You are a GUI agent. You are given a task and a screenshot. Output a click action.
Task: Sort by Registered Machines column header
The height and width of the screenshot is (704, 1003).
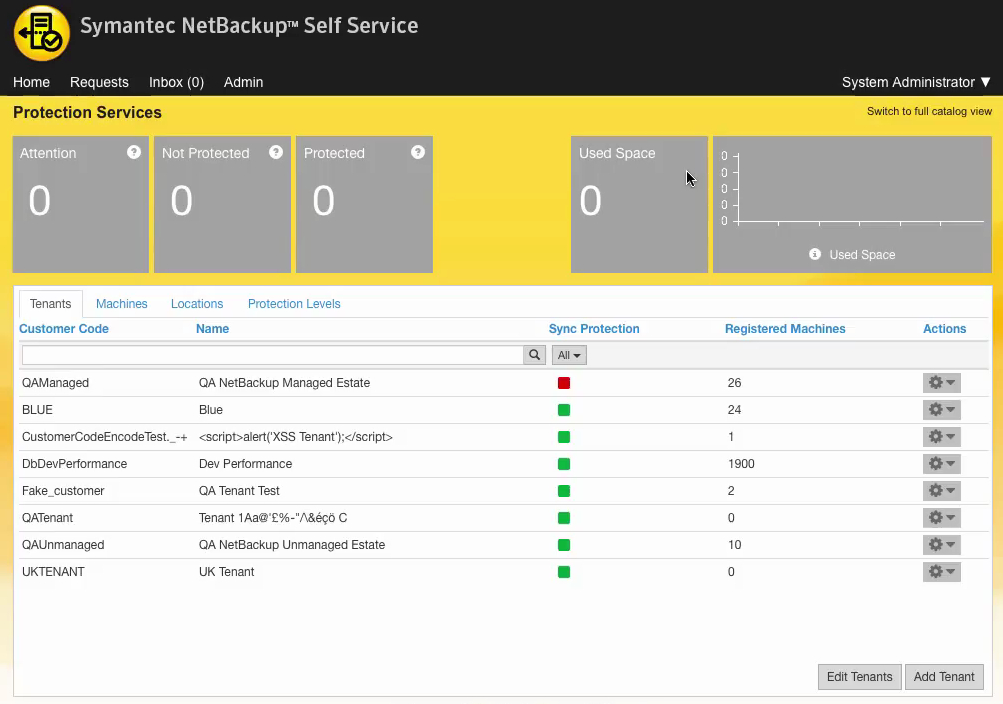tap(785, 329)
